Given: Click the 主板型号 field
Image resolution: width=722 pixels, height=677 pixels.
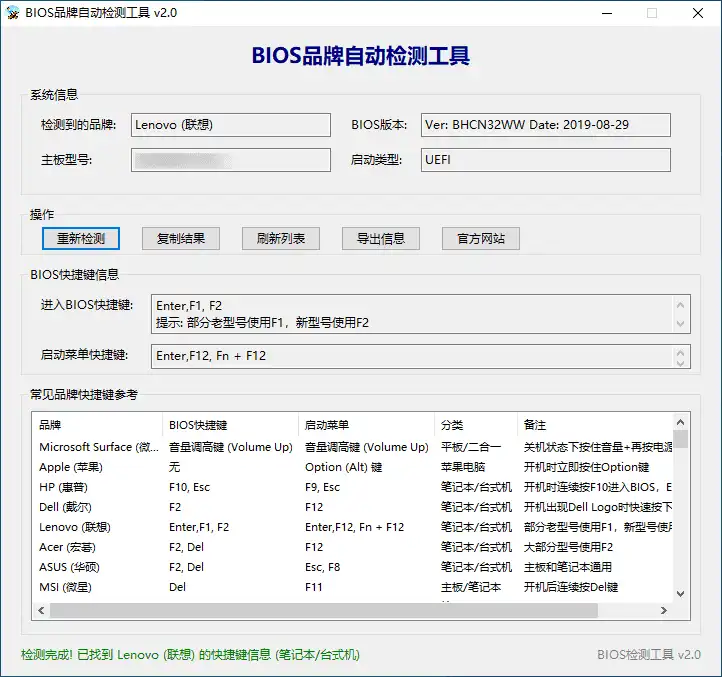Looking at the screenshot, I should point(231,160).
